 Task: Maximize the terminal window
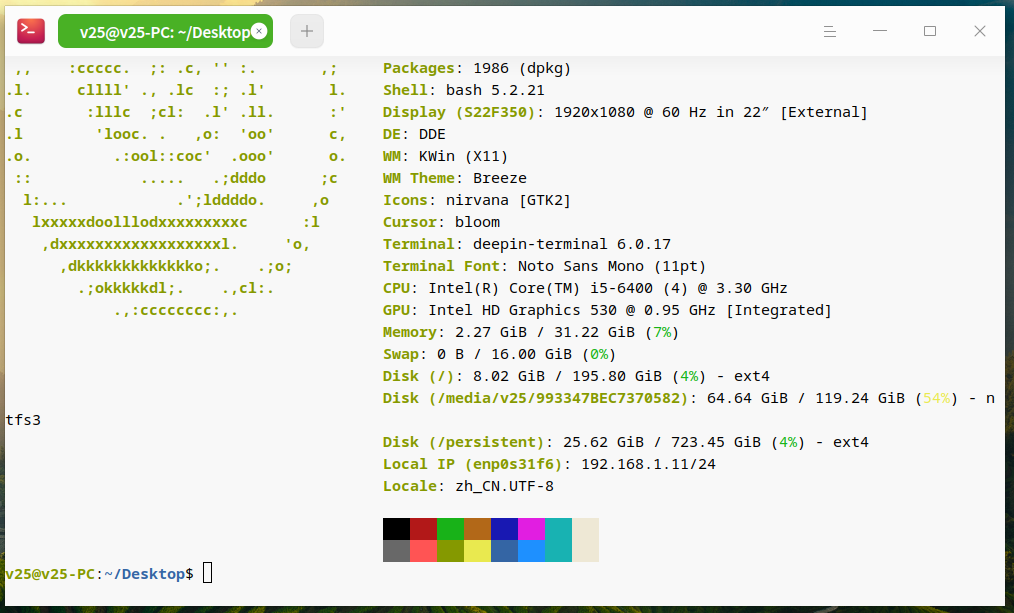pos(930,31)
